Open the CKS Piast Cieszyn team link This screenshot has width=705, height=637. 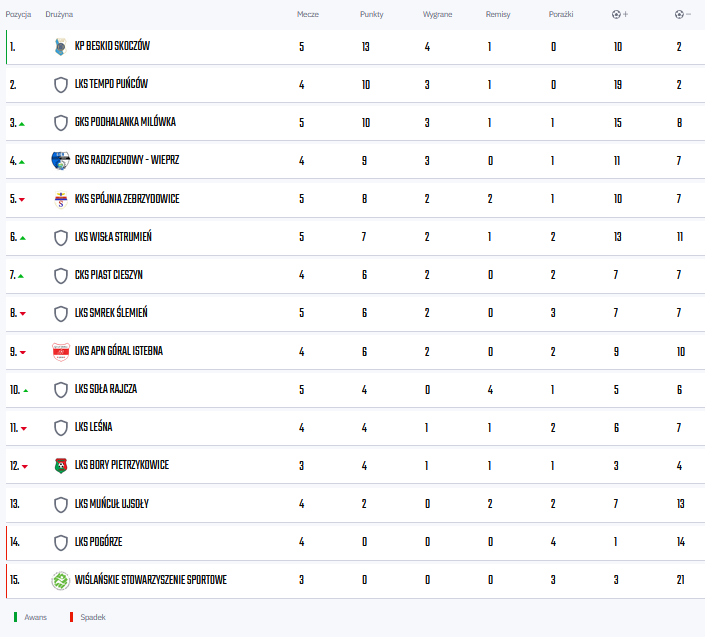pos(108,275)
